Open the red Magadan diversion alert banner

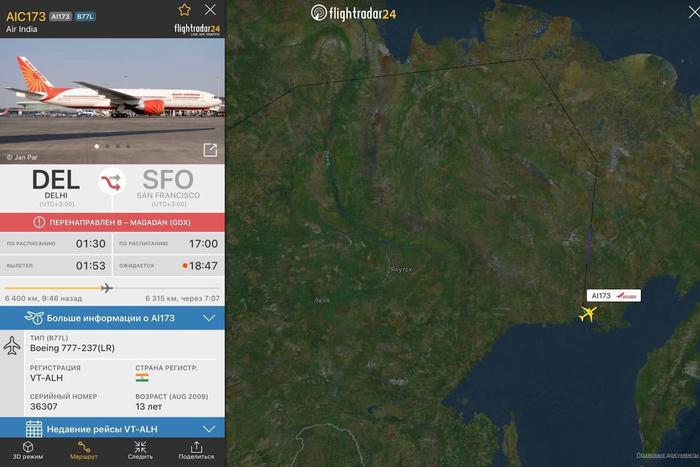pyautogui.click(x=112, y=222)
